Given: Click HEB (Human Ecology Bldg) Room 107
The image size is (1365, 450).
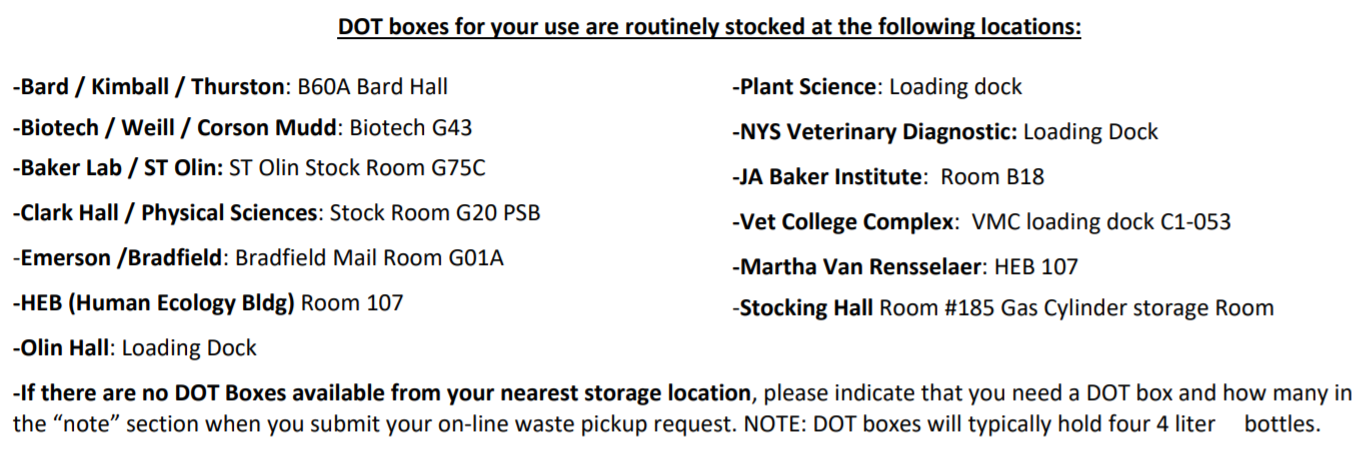Looking at the screenshot, I should pyautogui.click(x=208, y=302).
